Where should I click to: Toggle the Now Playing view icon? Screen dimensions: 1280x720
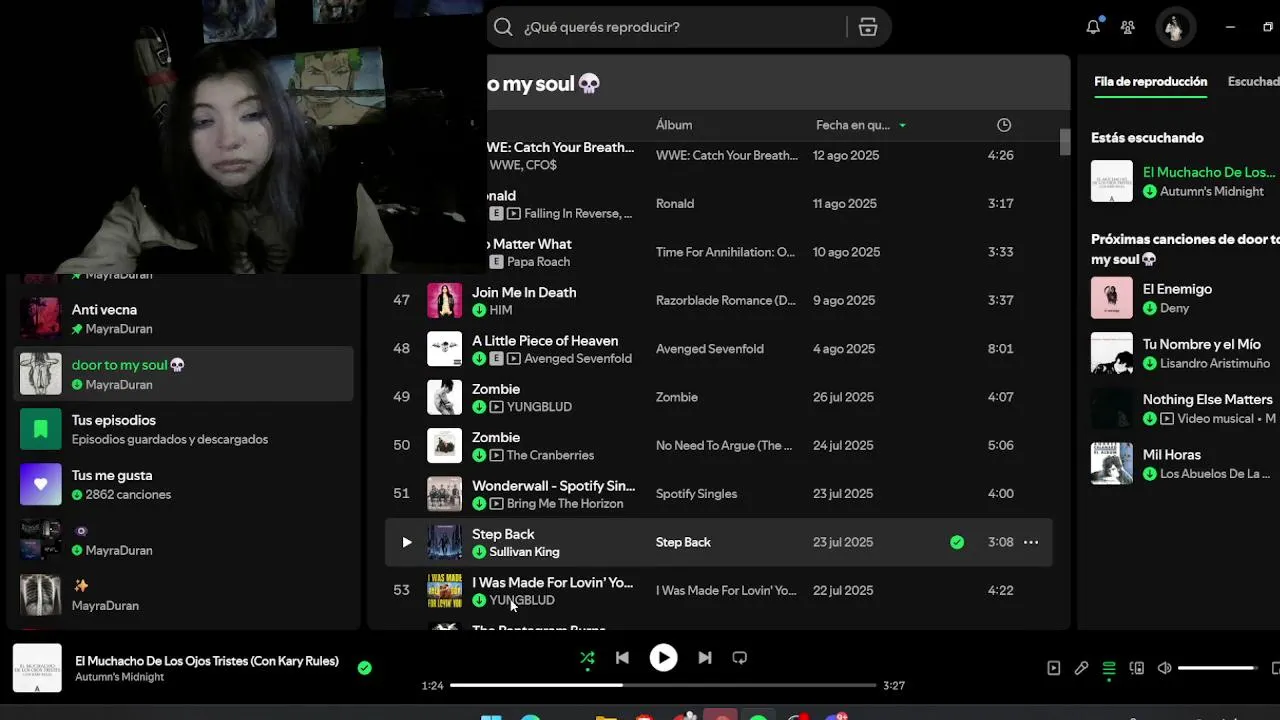1053,668
